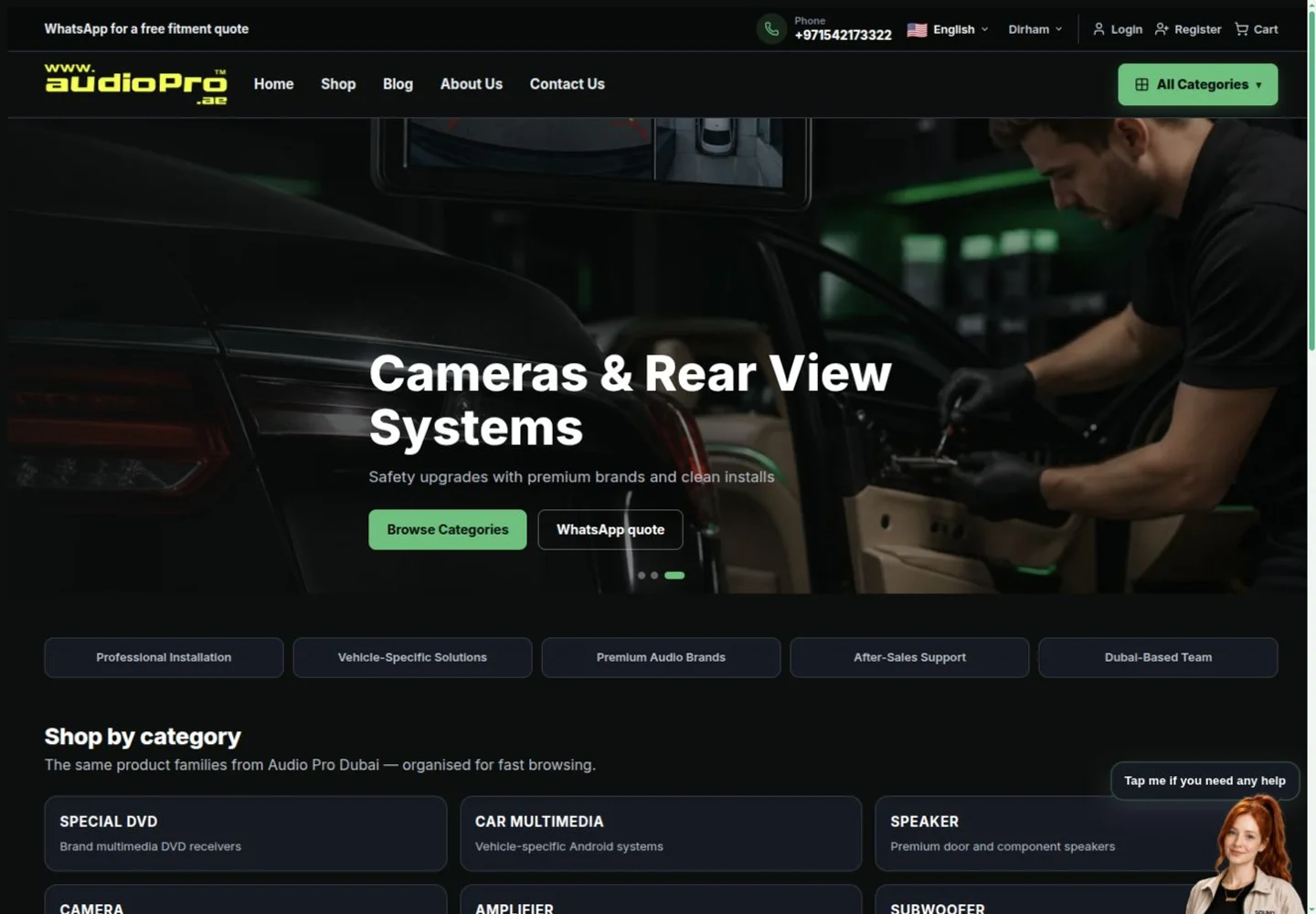Click the Login user icon
This screenshot has width=1316, height=914.
point(1098,29)
